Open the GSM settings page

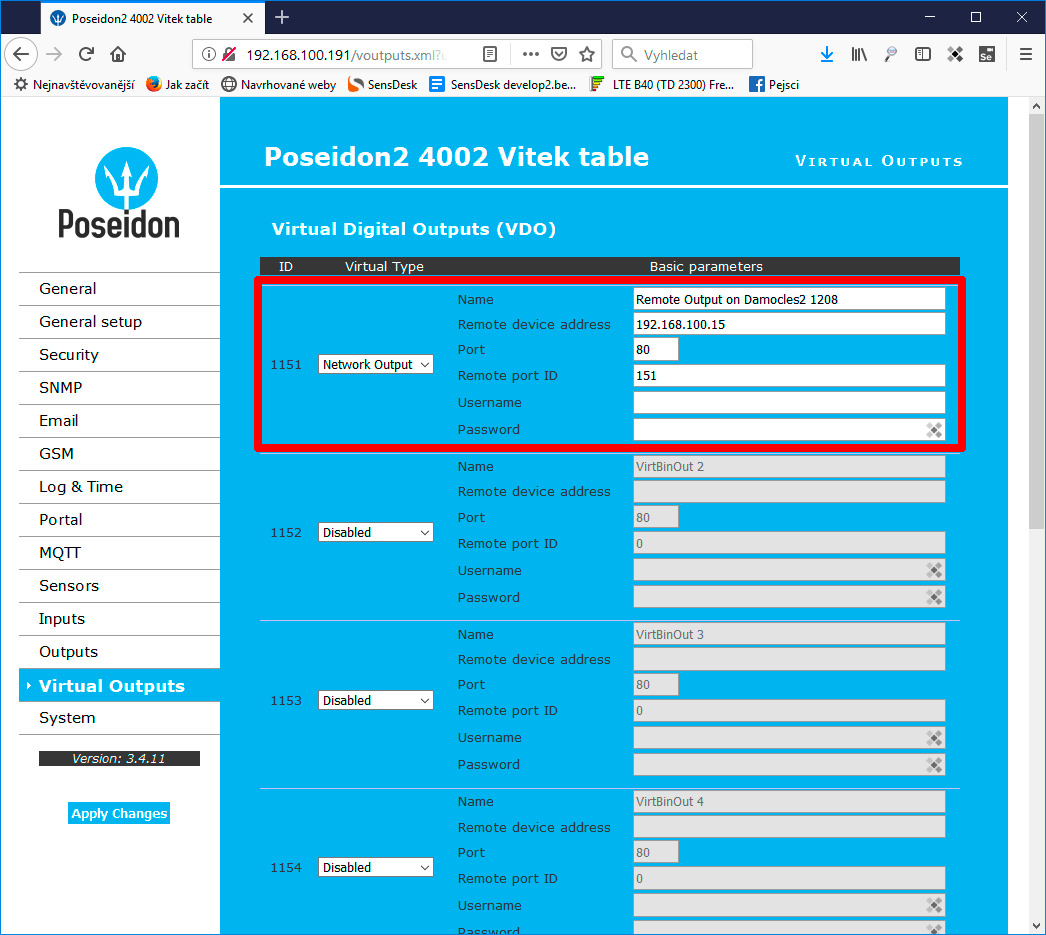click(x=119, y=454)
